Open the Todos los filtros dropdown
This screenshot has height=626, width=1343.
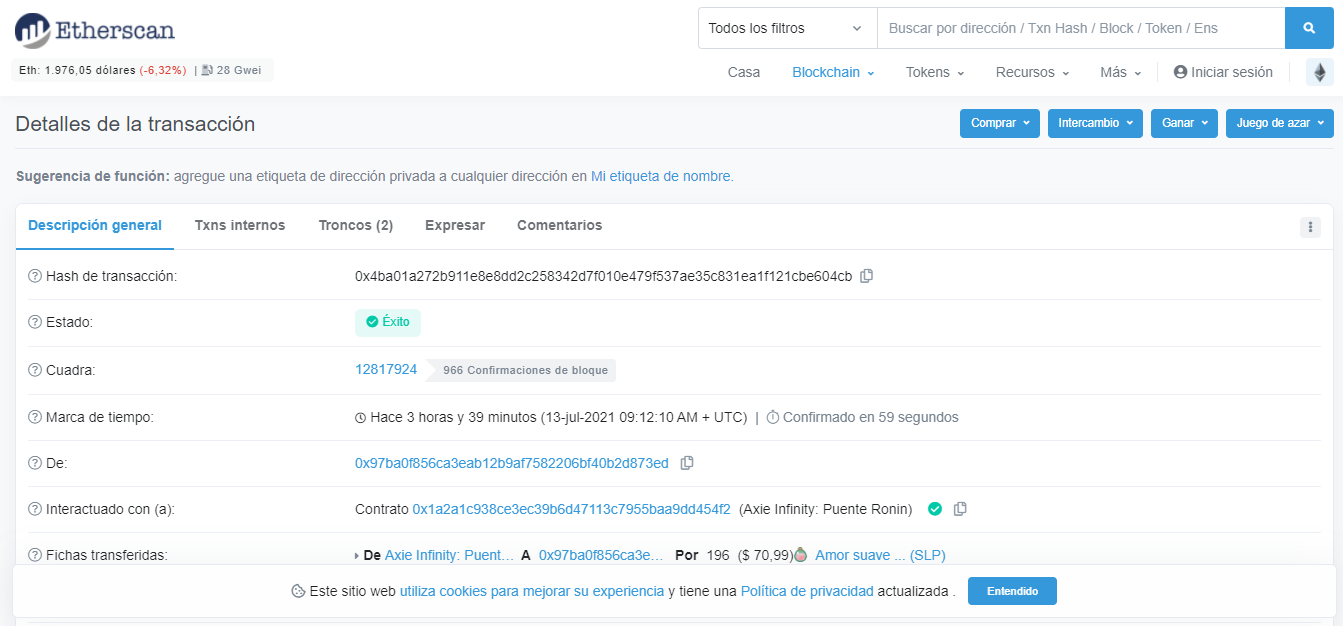787,28
